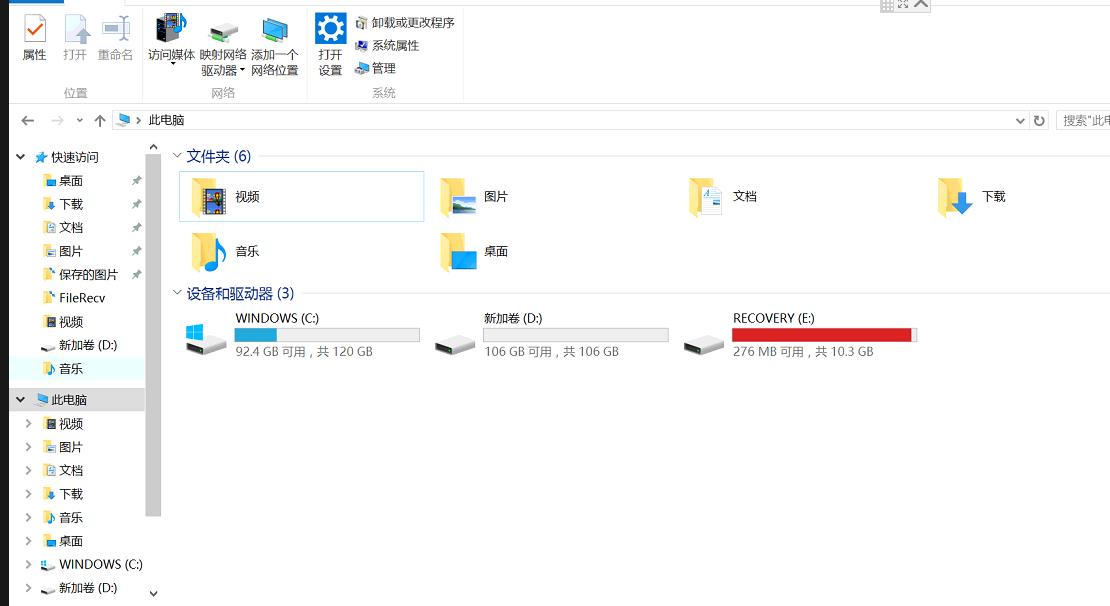Viewport: 1110px width, 606px height.
Task: Select the 下载 folder icon in main pane
Action: tap(956, 197)
